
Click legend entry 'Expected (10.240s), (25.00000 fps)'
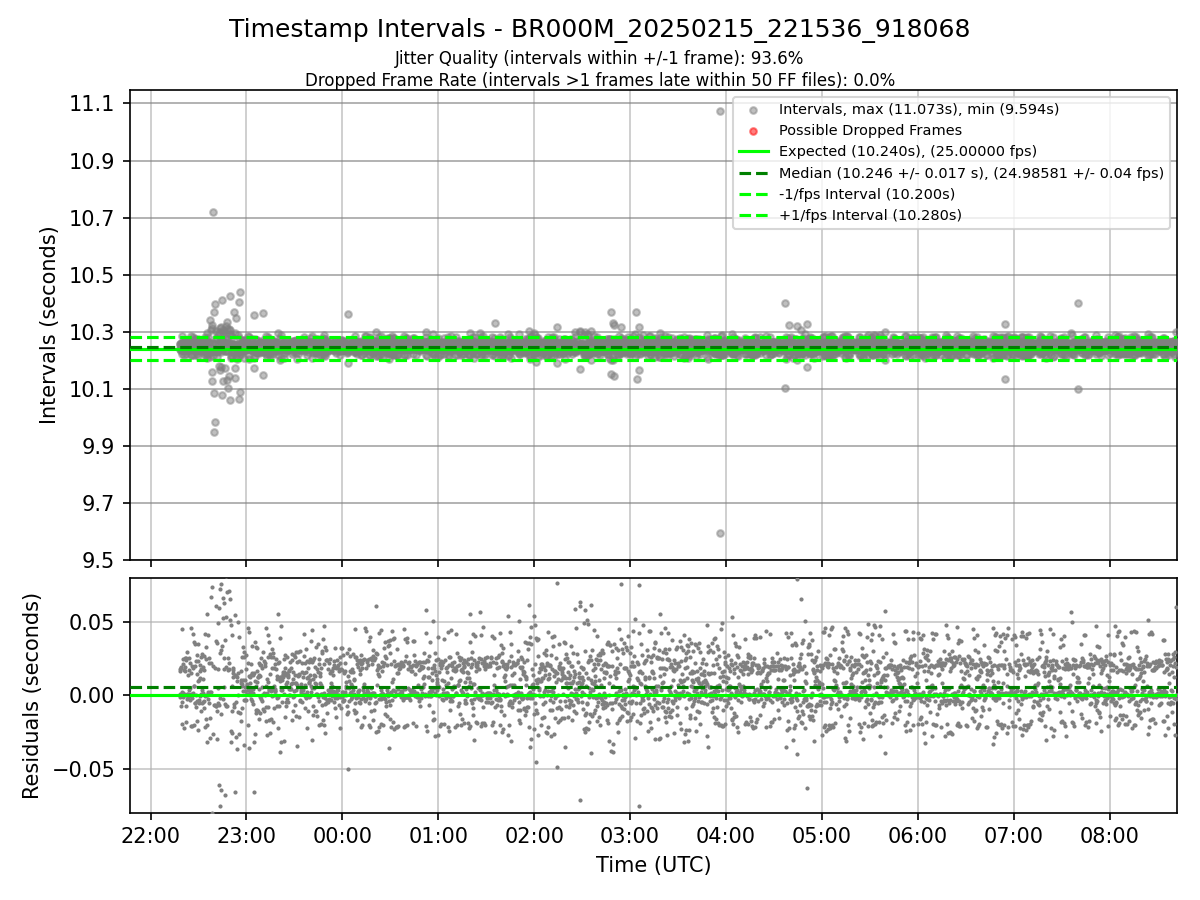[907, 151]
